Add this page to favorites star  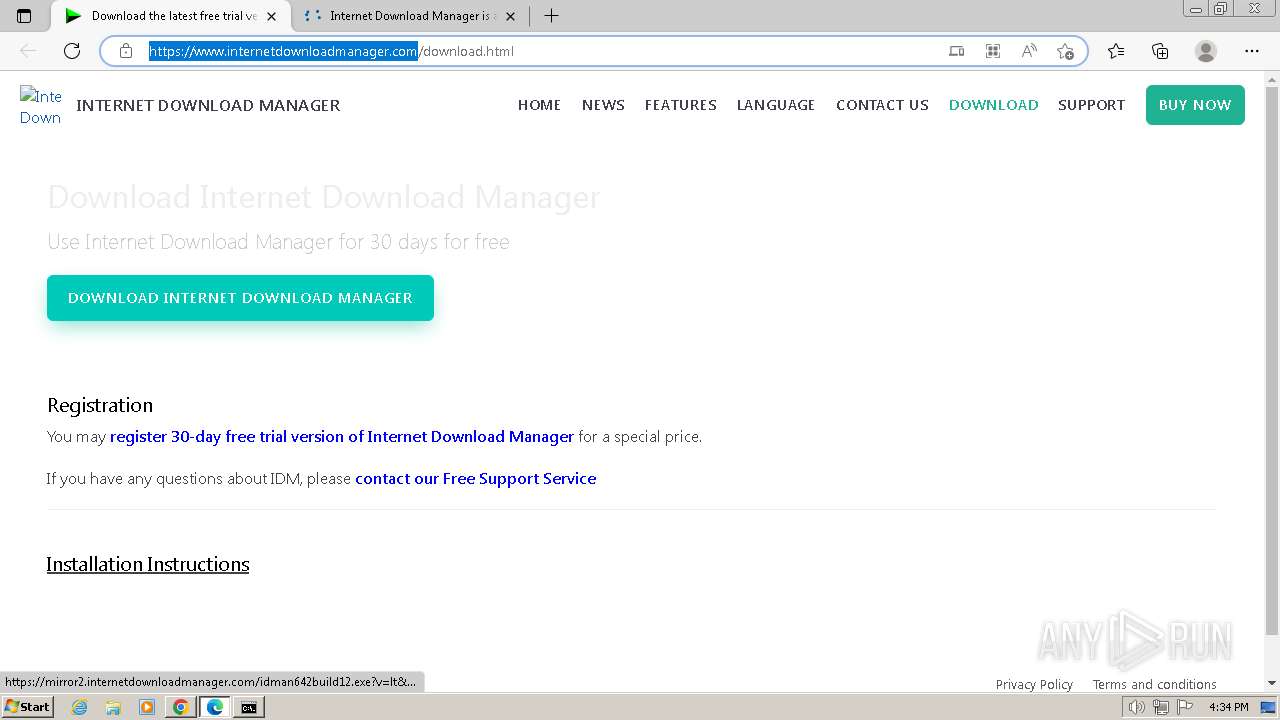coord(1065,51)
